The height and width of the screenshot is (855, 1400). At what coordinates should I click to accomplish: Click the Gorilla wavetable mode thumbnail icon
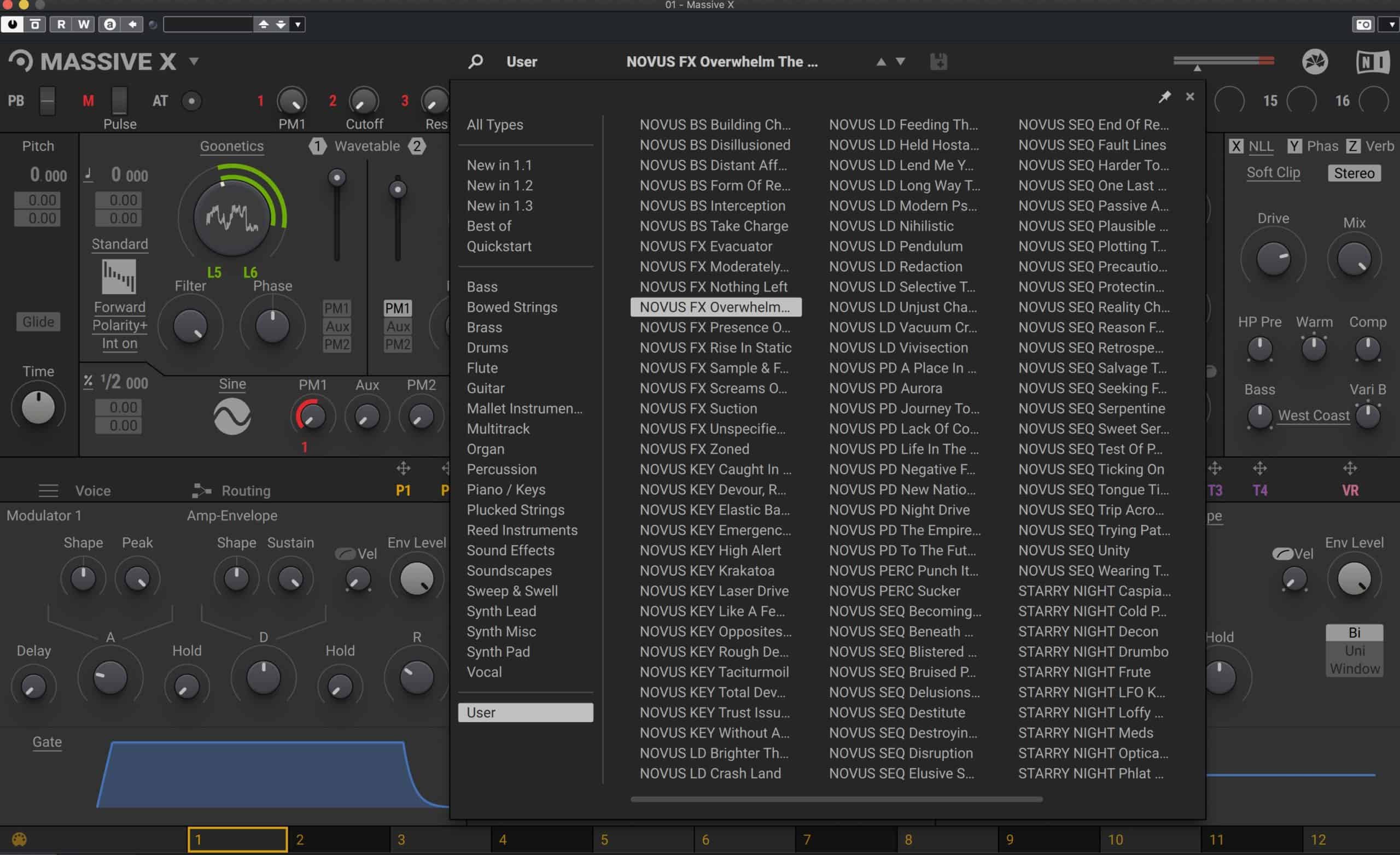pos(119,277)
